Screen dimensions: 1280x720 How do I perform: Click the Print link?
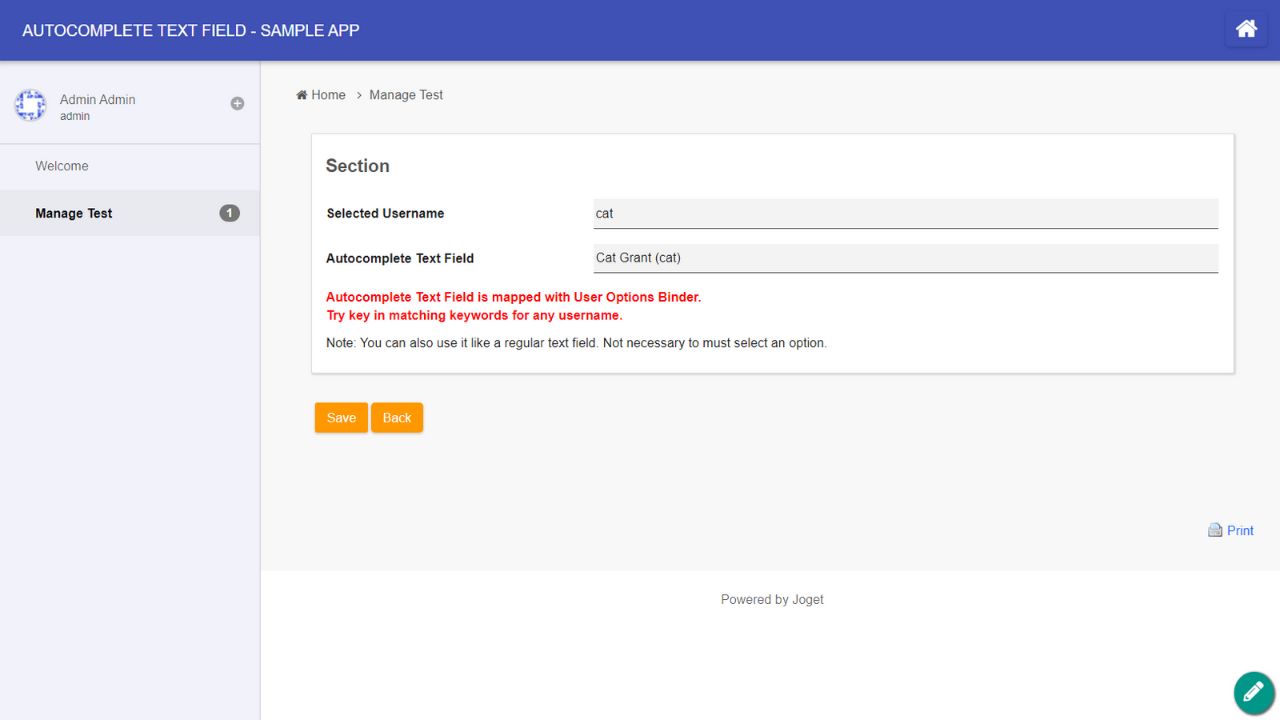(1240, 530)
